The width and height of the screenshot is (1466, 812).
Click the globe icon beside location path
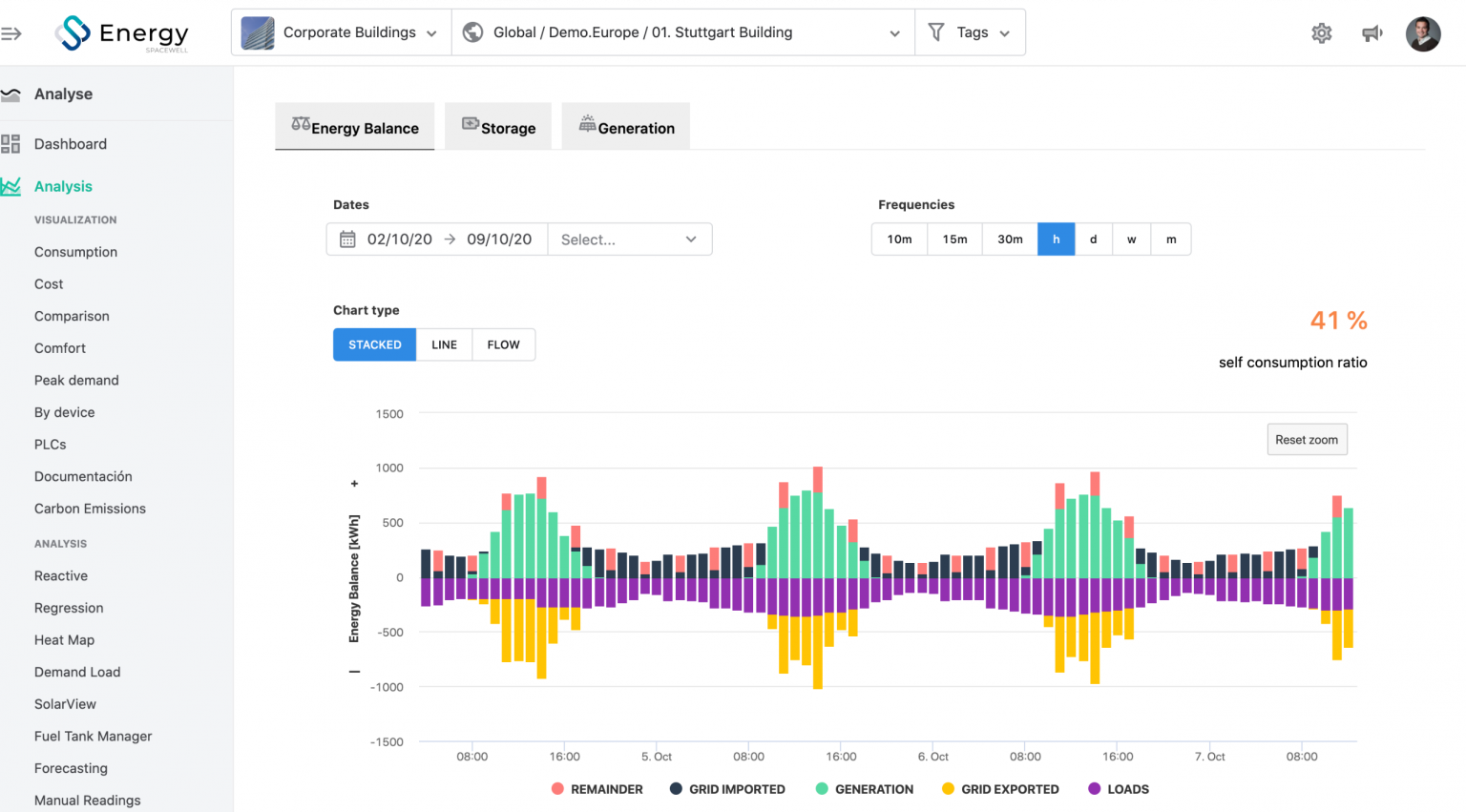[472, 32]
